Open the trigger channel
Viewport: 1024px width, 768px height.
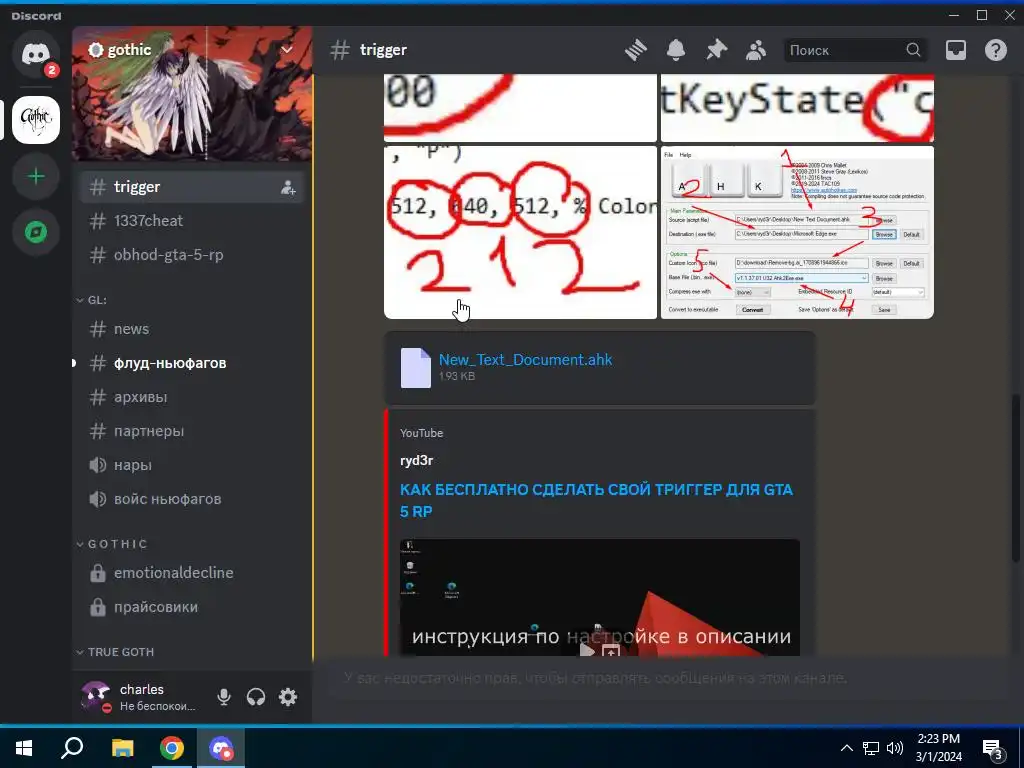coord(192,187)
